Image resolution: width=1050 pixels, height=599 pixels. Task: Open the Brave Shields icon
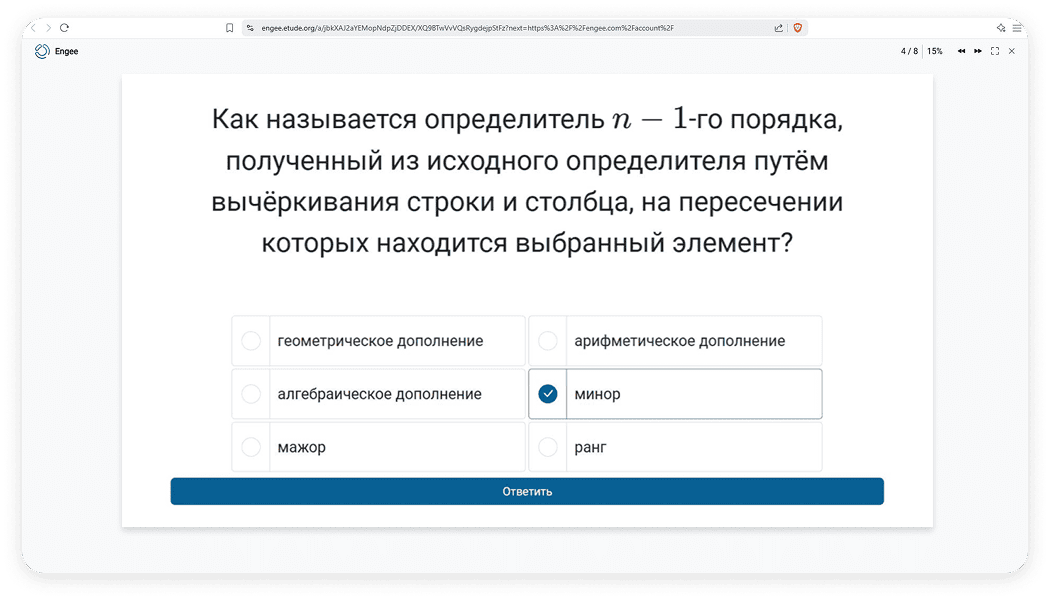[797, 28]
